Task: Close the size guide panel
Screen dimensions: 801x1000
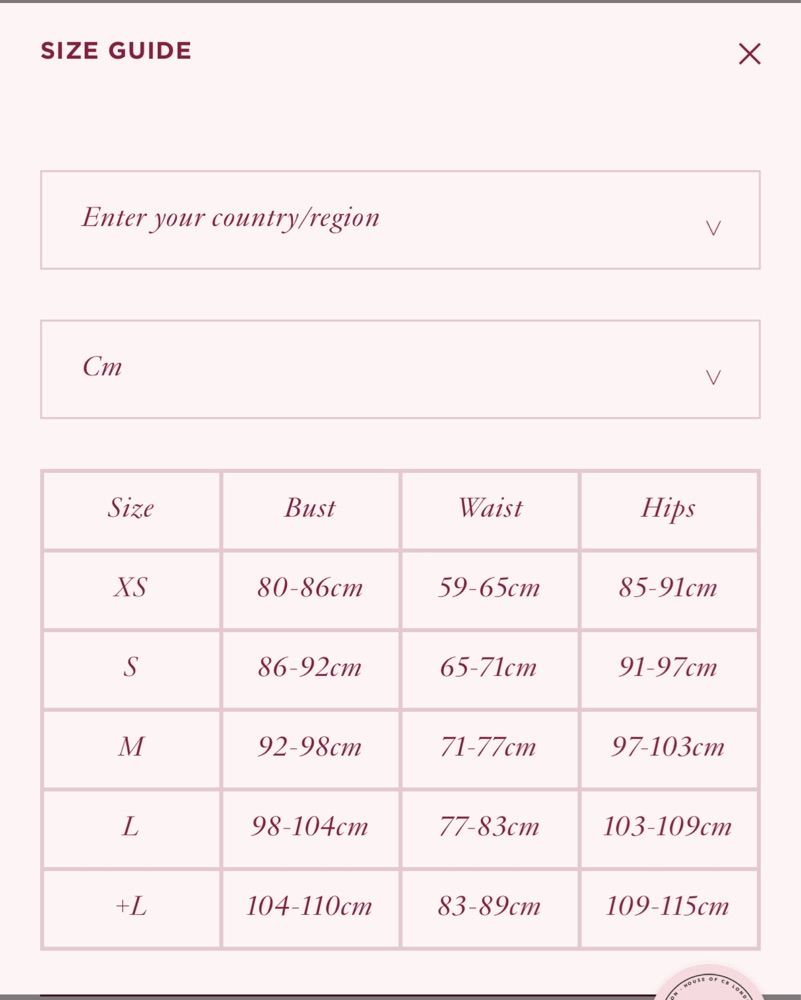Action: tap(749, 54)
